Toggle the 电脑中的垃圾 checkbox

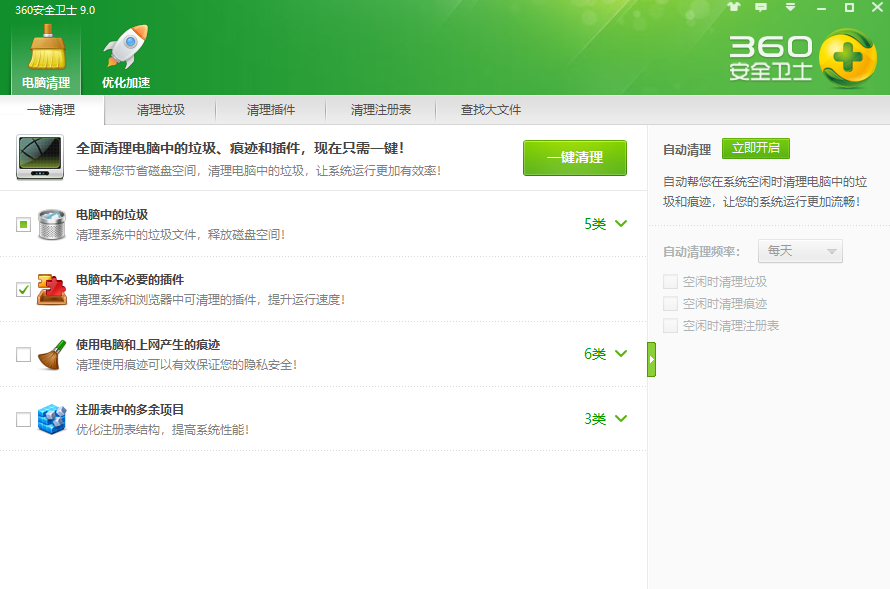(x=23, y=225)
